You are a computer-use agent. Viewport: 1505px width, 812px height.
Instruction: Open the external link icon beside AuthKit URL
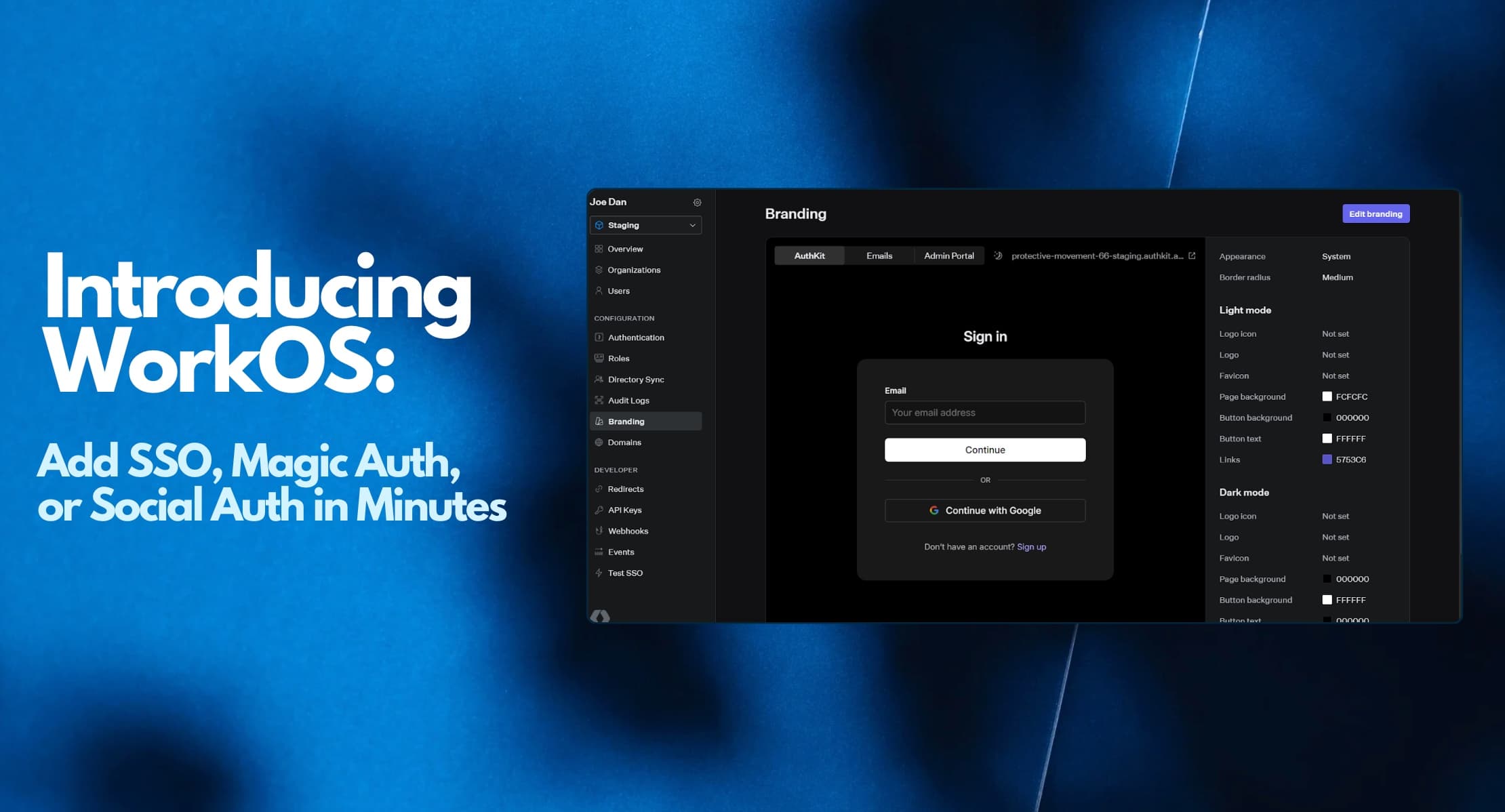(x=1192, y=256)
